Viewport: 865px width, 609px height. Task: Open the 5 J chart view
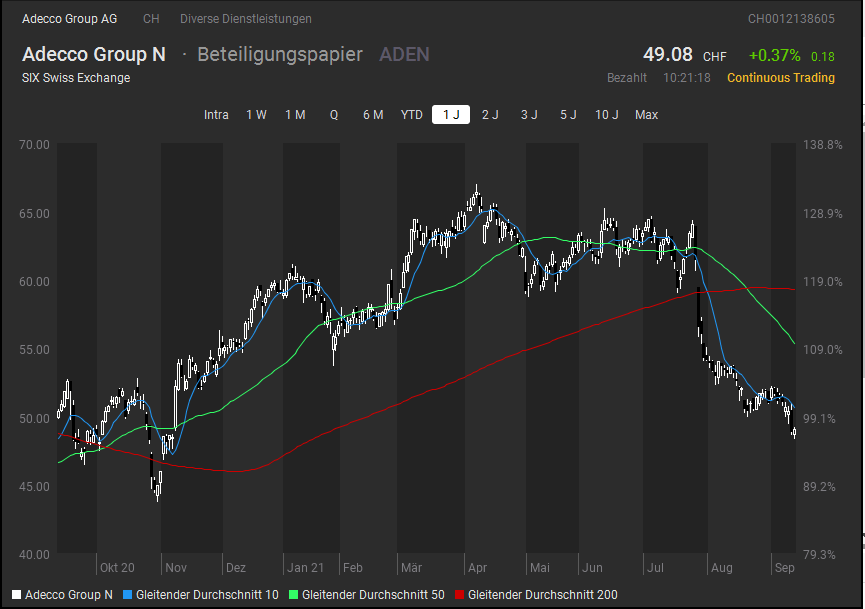pos(567,114)
